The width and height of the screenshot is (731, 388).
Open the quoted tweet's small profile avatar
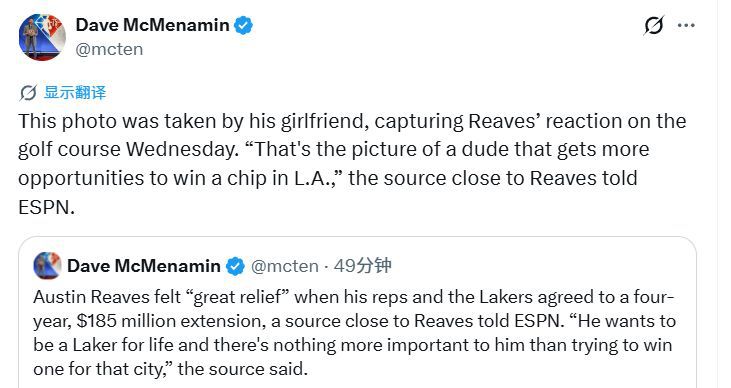pyautogui.click(x=48, y=265)
